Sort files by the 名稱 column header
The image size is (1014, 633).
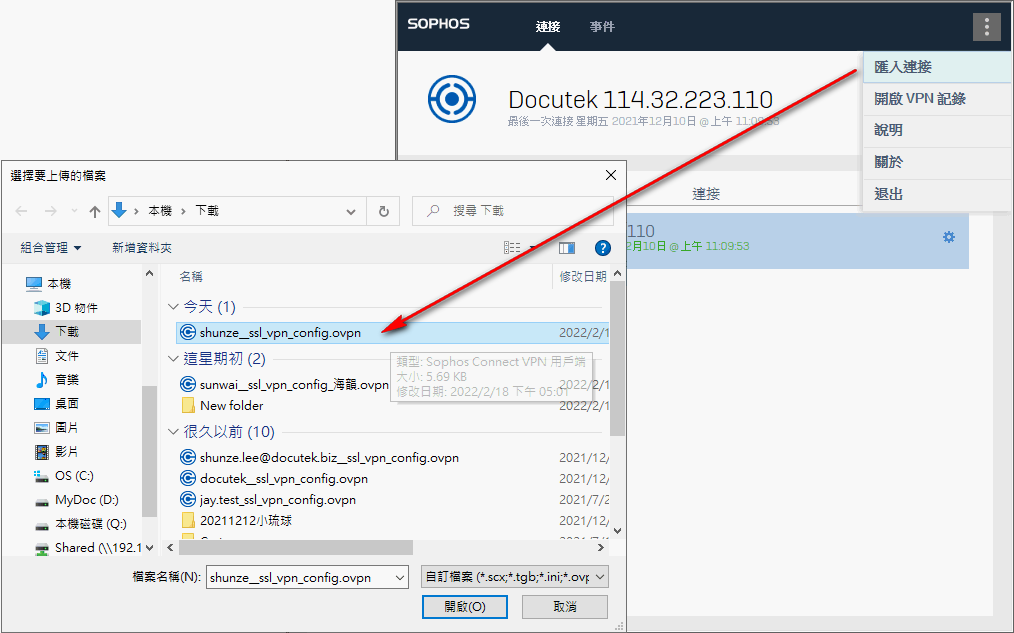tap(191, 277)
